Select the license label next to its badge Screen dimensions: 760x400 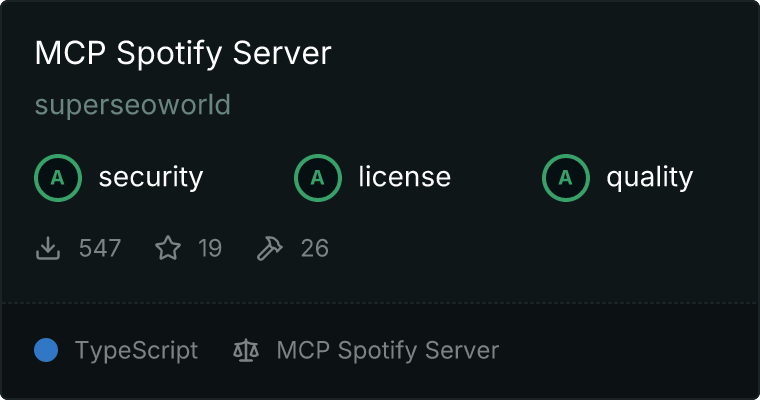(x=404, y=178)
